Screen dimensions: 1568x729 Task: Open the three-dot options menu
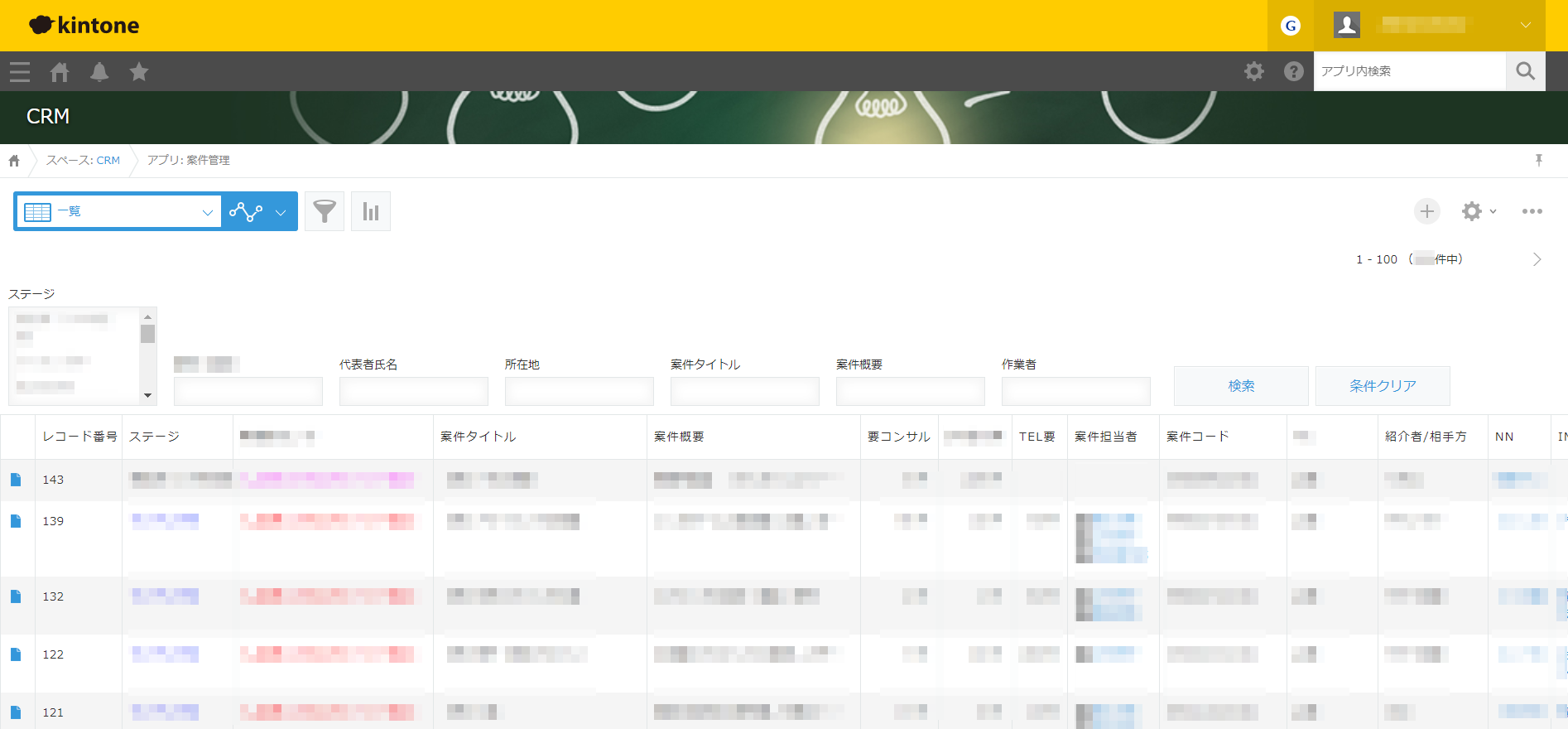[x=1532, y=212]
